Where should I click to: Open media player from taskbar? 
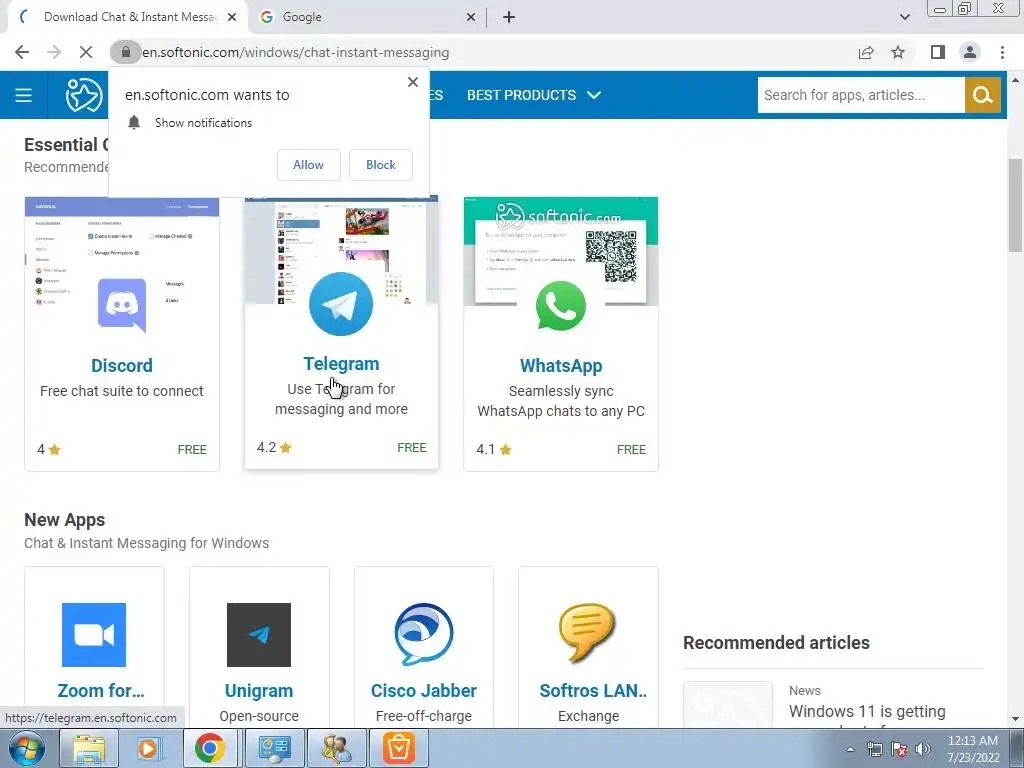click(149, 748)
